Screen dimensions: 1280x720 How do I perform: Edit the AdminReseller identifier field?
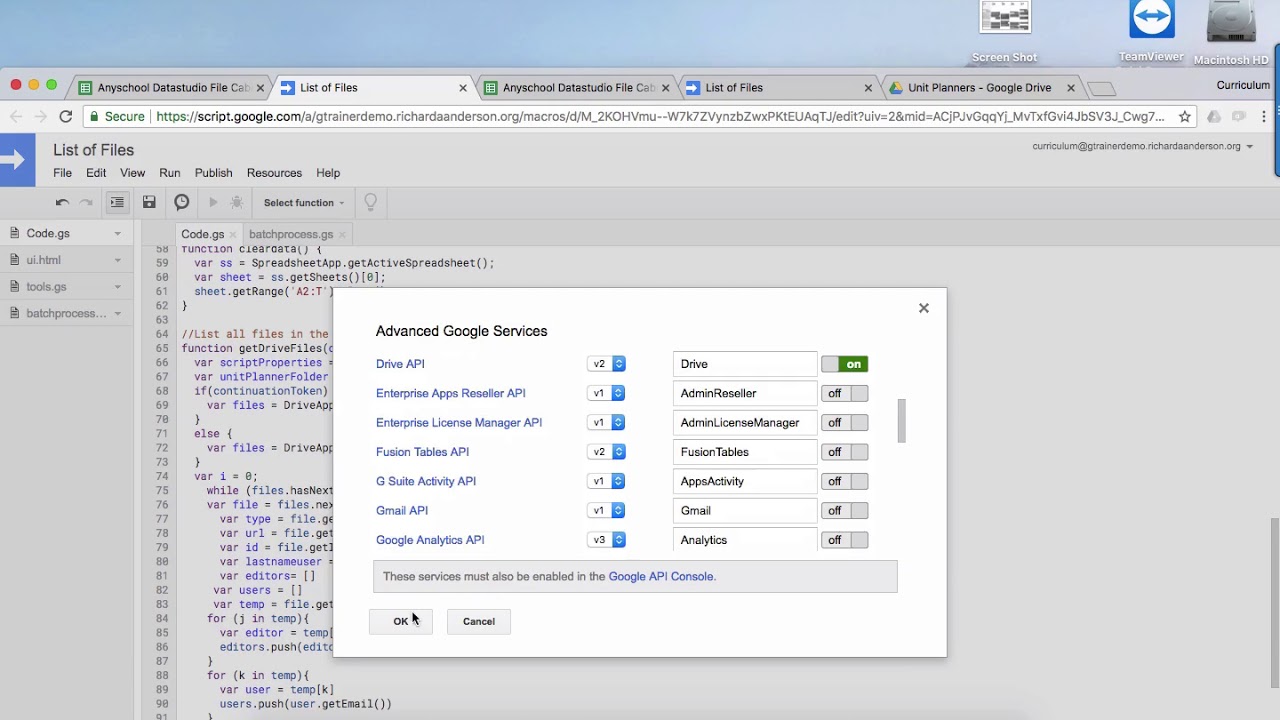[745, 393]
